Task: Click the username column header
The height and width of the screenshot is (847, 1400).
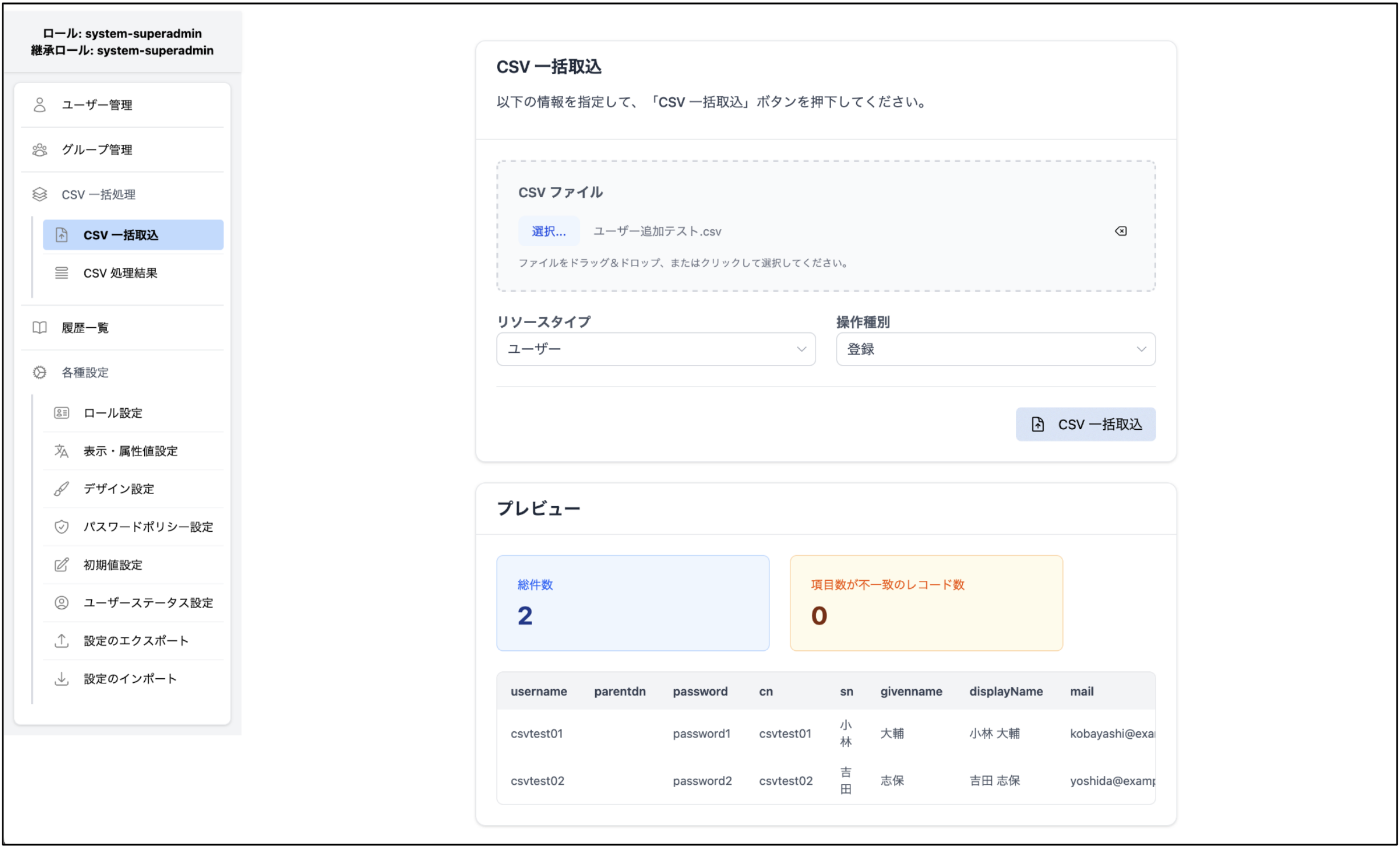Action: click(x=539, y=691)
